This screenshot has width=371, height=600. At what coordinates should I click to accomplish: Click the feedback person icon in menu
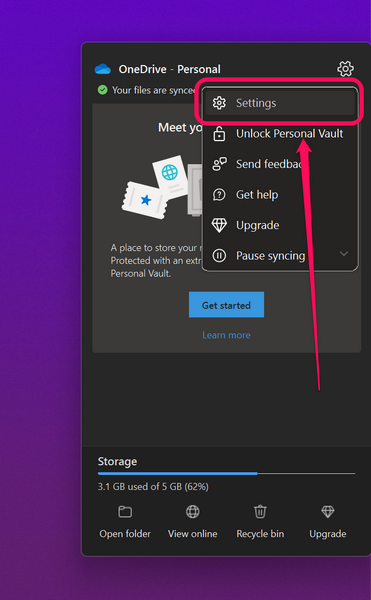pos(219,164)
